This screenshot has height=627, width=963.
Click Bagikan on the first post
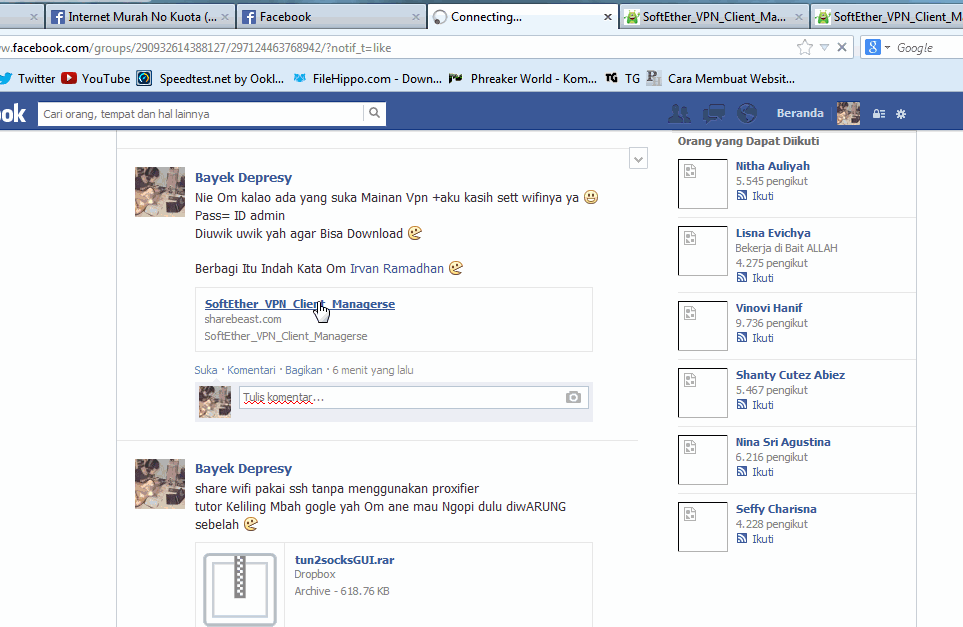(x=303, y=370)
